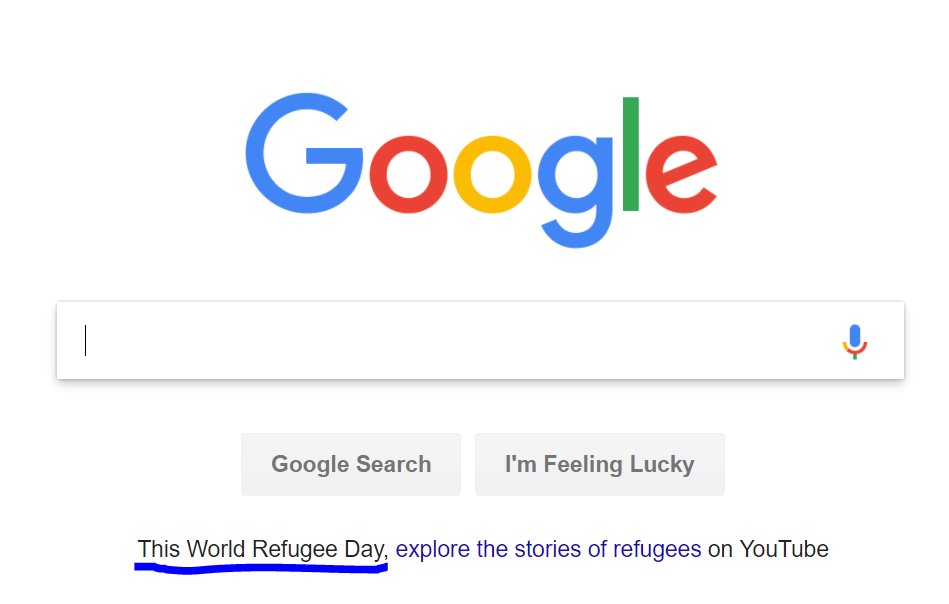949x604 pixels.
Task: Click the word Search on Google Search button
Action: coord(393,464)
